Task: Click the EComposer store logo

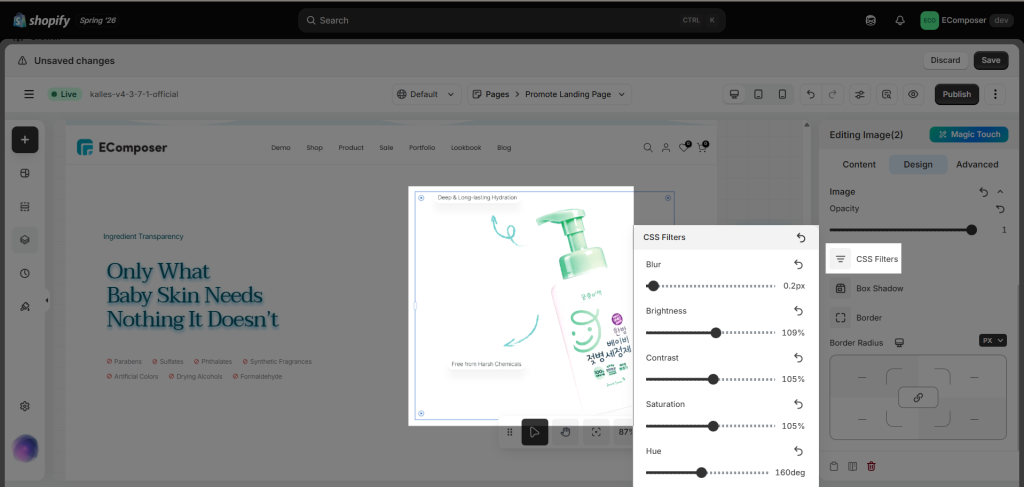Action: pos(121,148)
